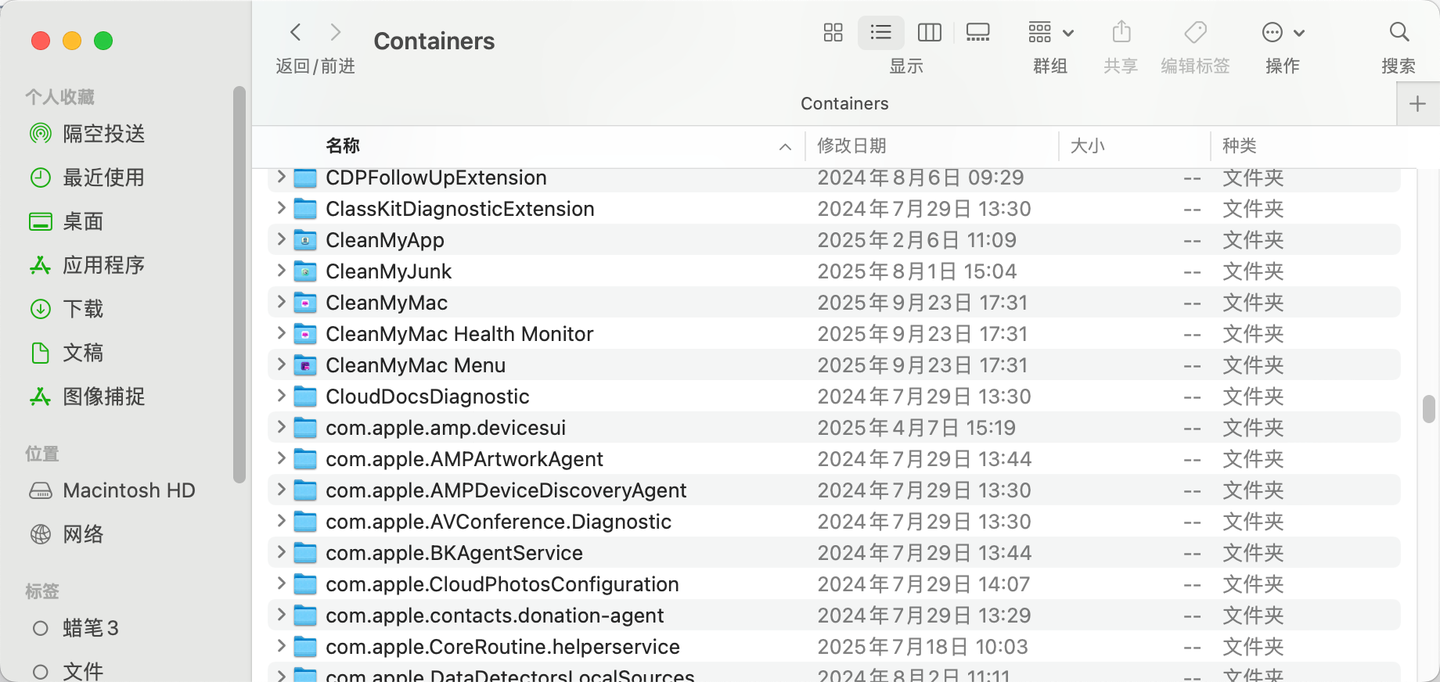Go back with the left arrow
1440x682 pixels.
(x=295, y=32)
